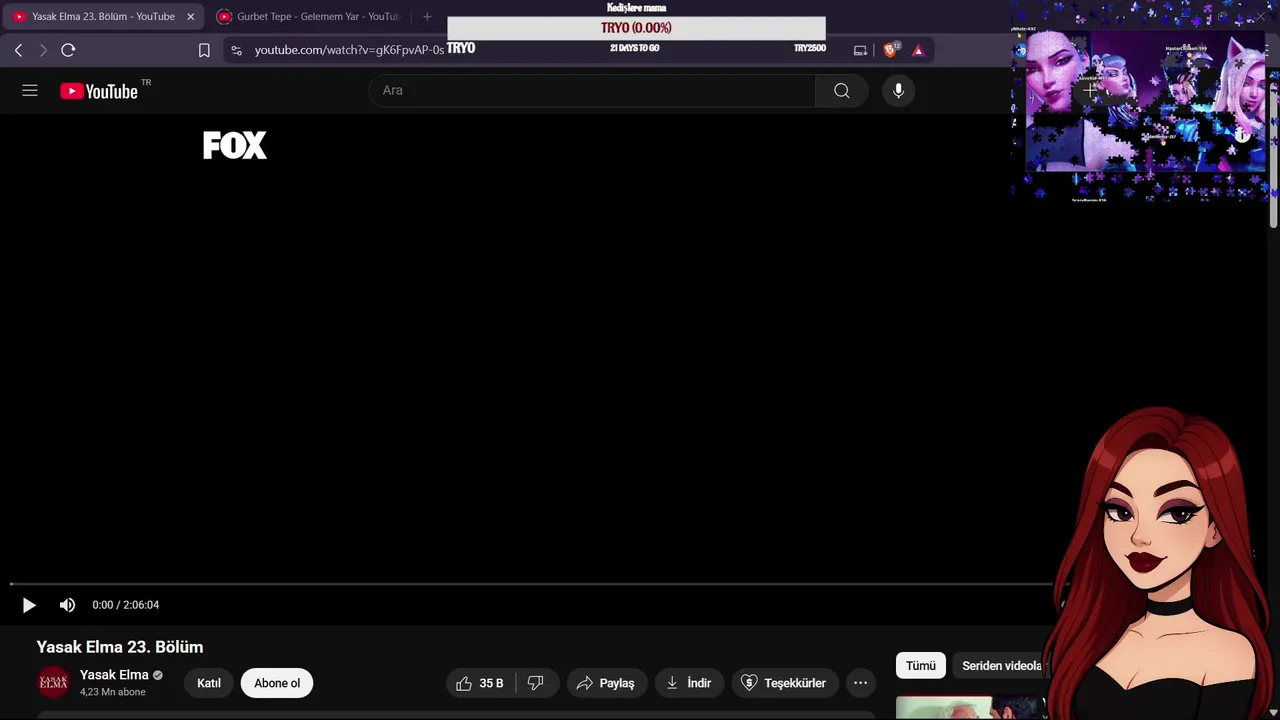Play the Yasak Elma video
The image size is (1280, 720).
pos(29,605)
